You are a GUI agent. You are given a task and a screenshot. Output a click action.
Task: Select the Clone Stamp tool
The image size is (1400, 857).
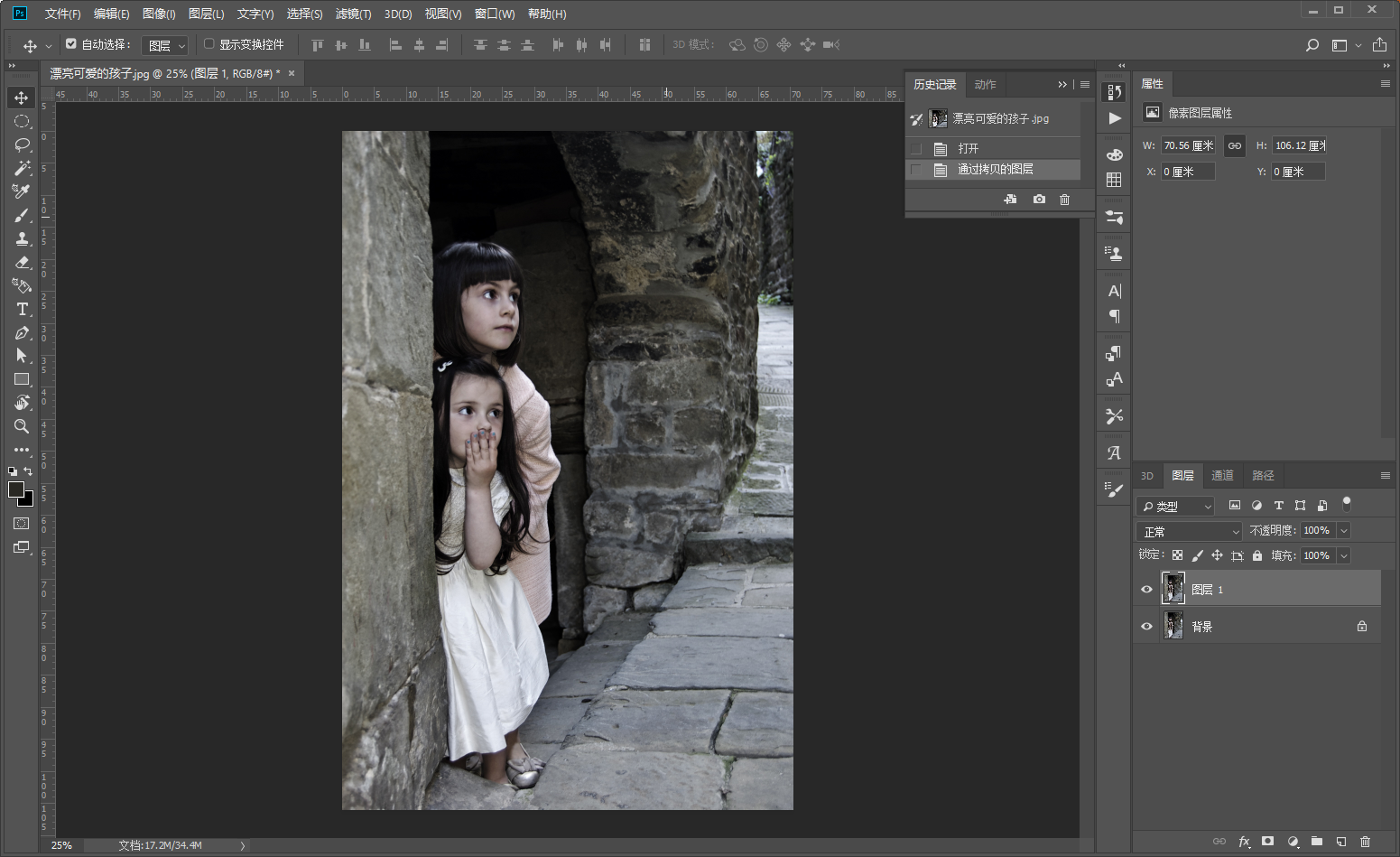22,238
